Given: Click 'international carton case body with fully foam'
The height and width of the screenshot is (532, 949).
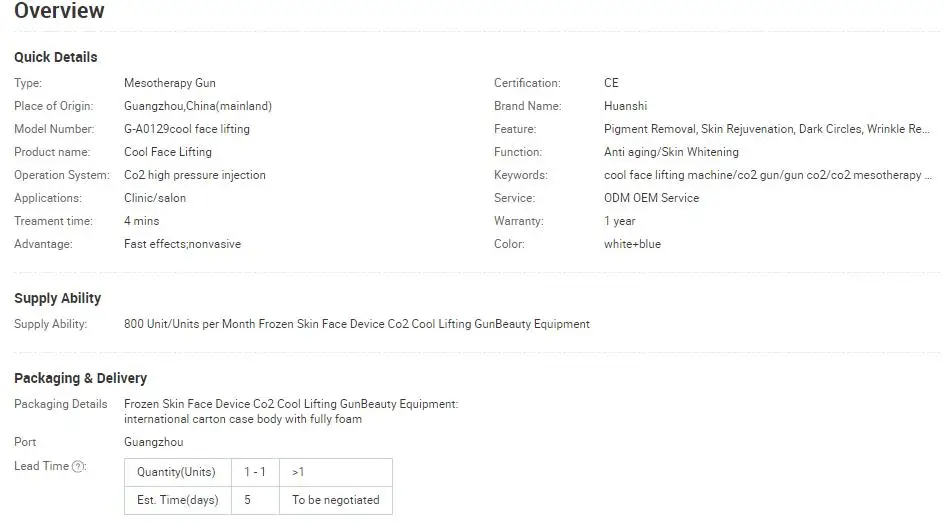Looking at the screenshot, I should pos(243,419).
